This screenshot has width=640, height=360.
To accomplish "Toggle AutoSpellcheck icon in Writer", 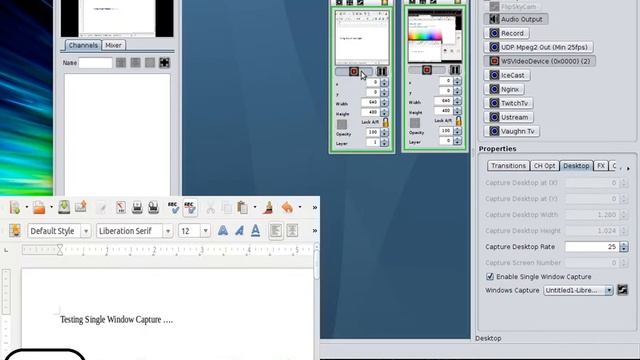I will click(190, 207).
